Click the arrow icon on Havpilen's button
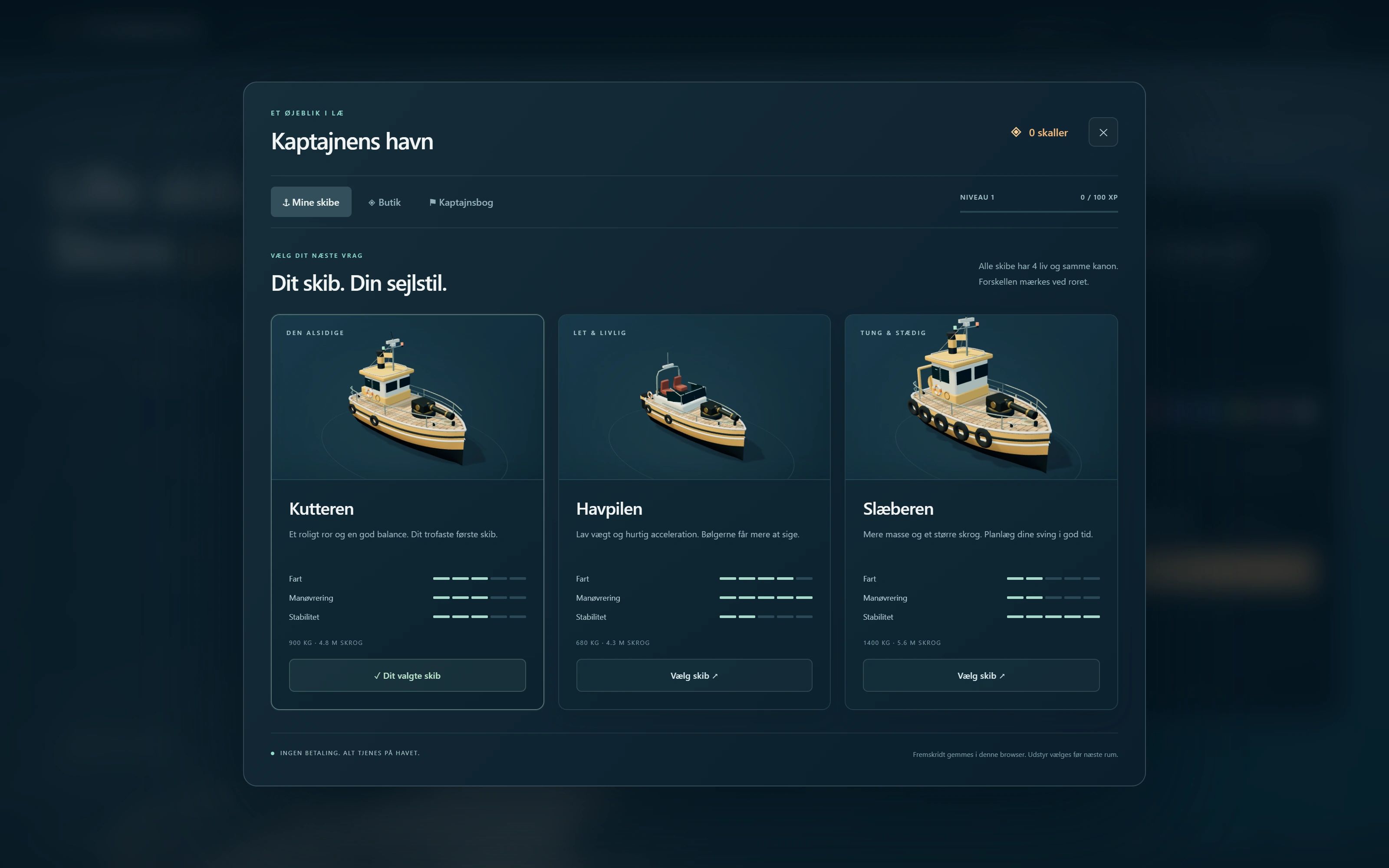The height and width of the screenshot is (868, 1389). tap(714, 676)
